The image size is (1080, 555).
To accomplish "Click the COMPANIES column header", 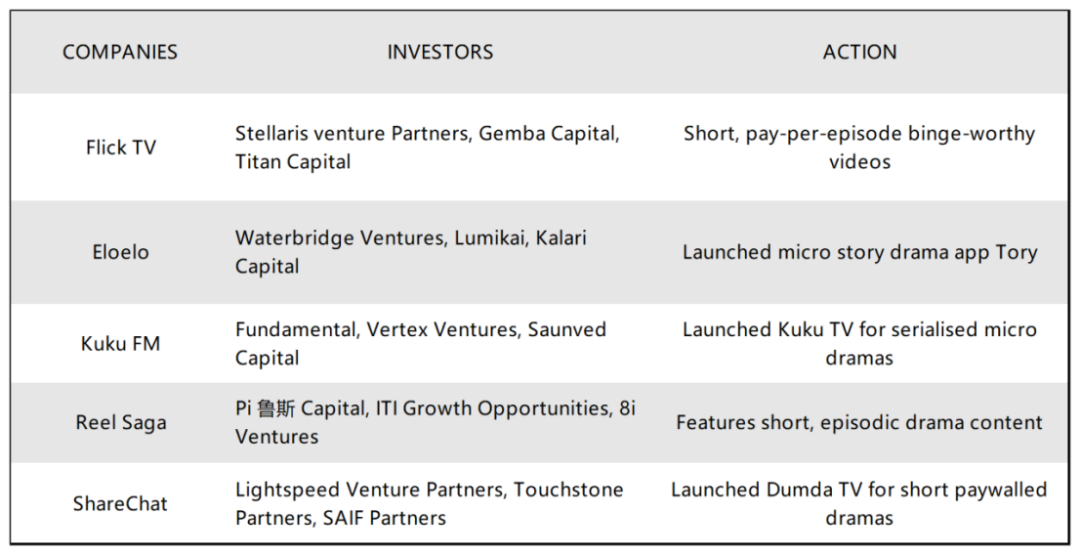I will tap(120, 52).
